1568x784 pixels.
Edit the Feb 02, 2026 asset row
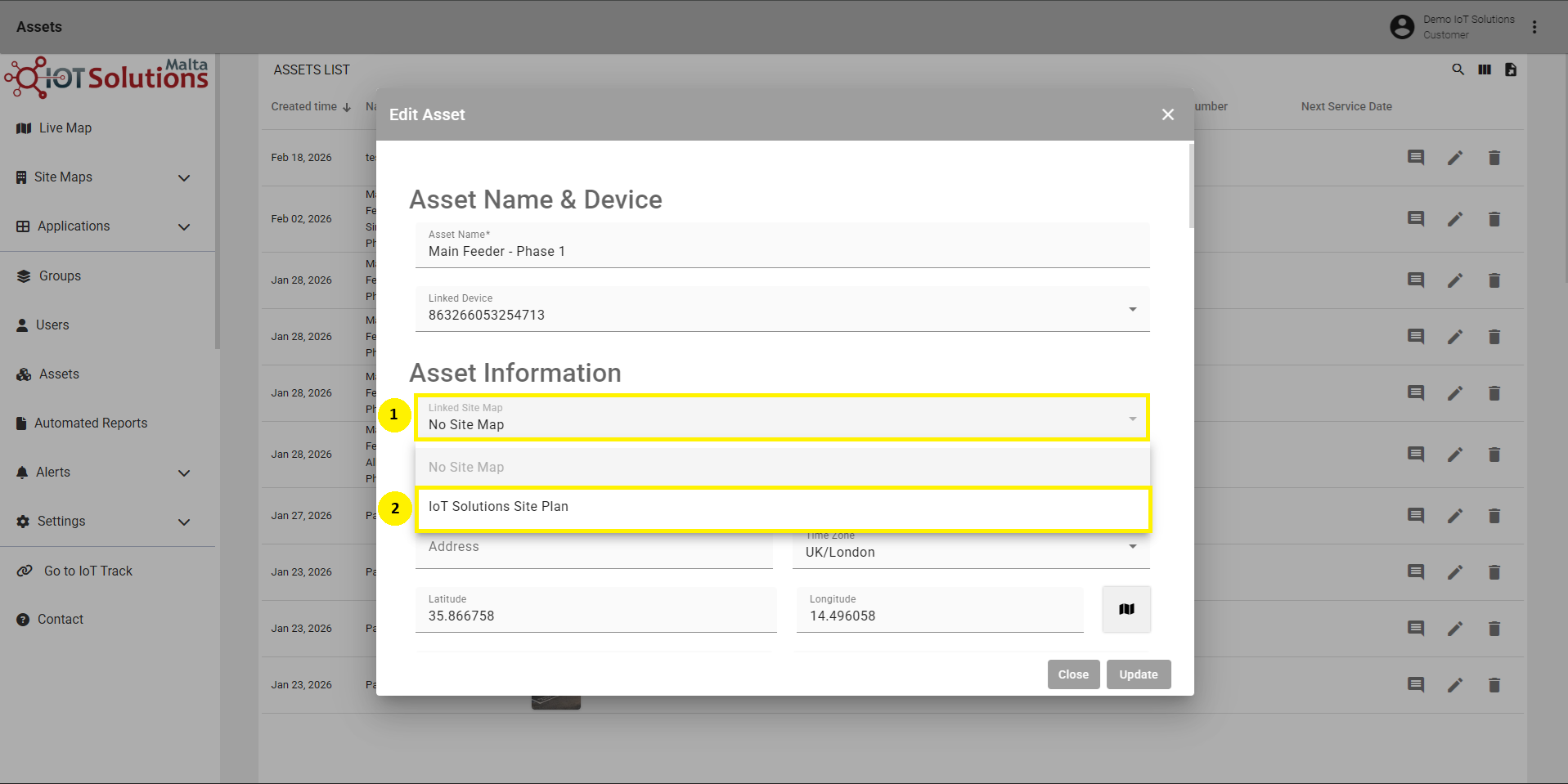[x=1455, y=219]
